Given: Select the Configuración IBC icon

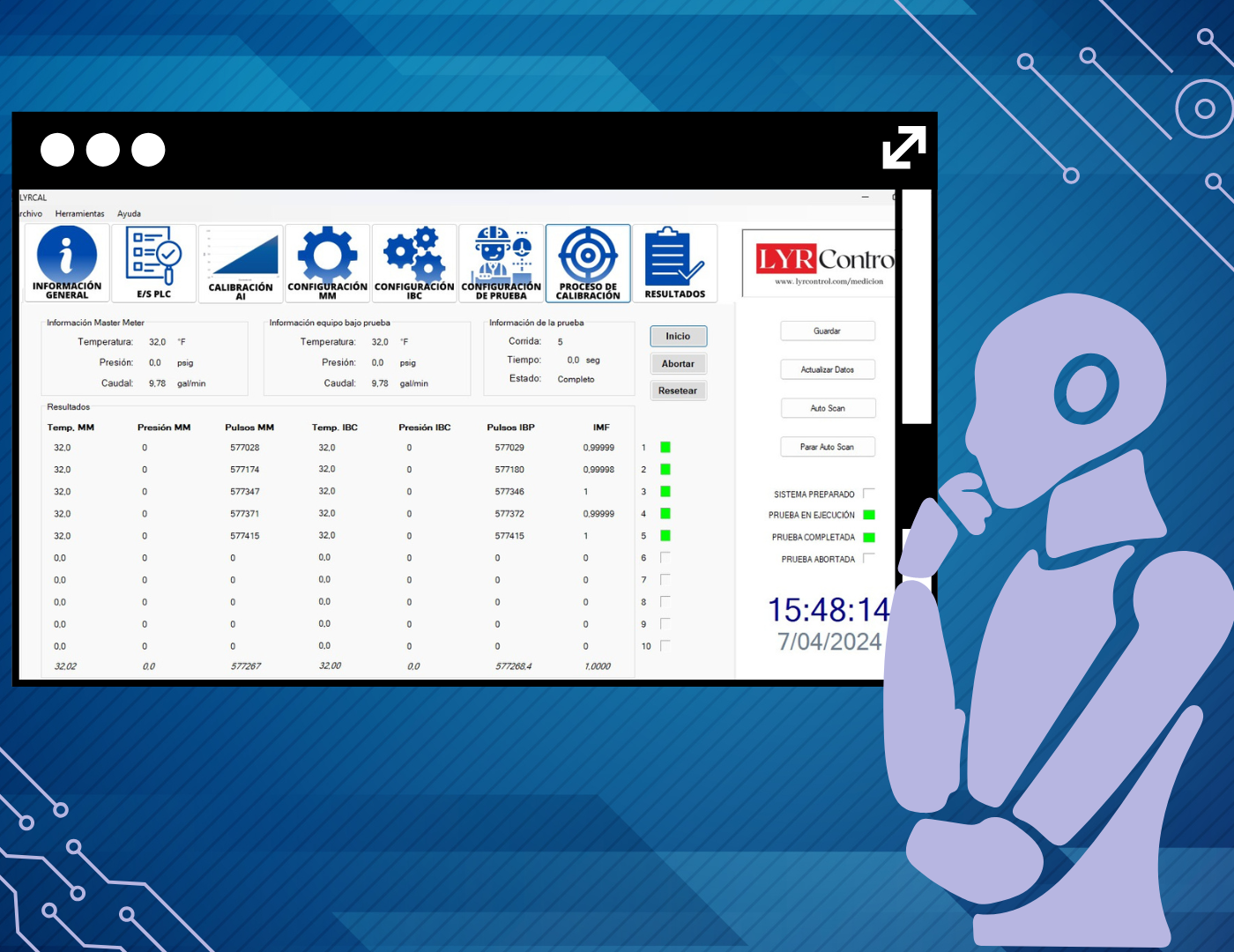Looking at the screenshot, I should click(x=414, y=263).
